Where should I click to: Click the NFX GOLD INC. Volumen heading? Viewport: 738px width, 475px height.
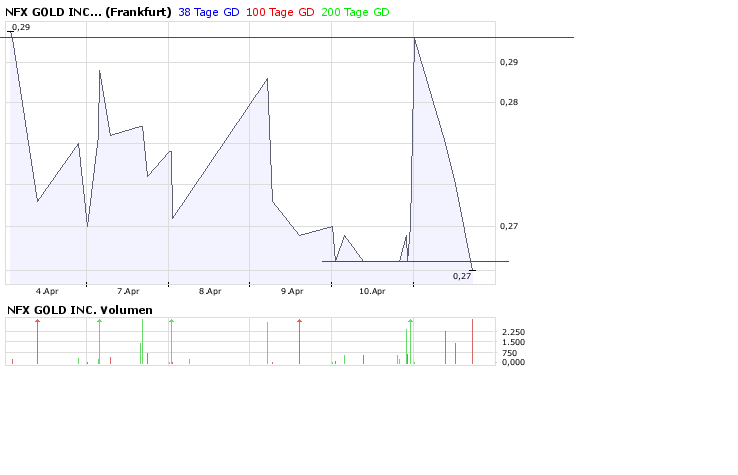[x=80, y=310]
